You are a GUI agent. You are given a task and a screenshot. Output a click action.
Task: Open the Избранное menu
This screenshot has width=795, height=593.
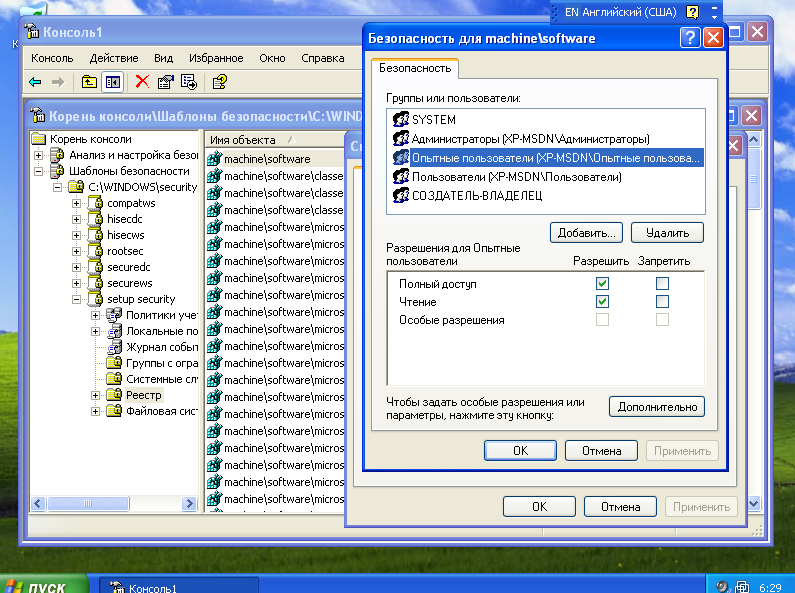216,58
